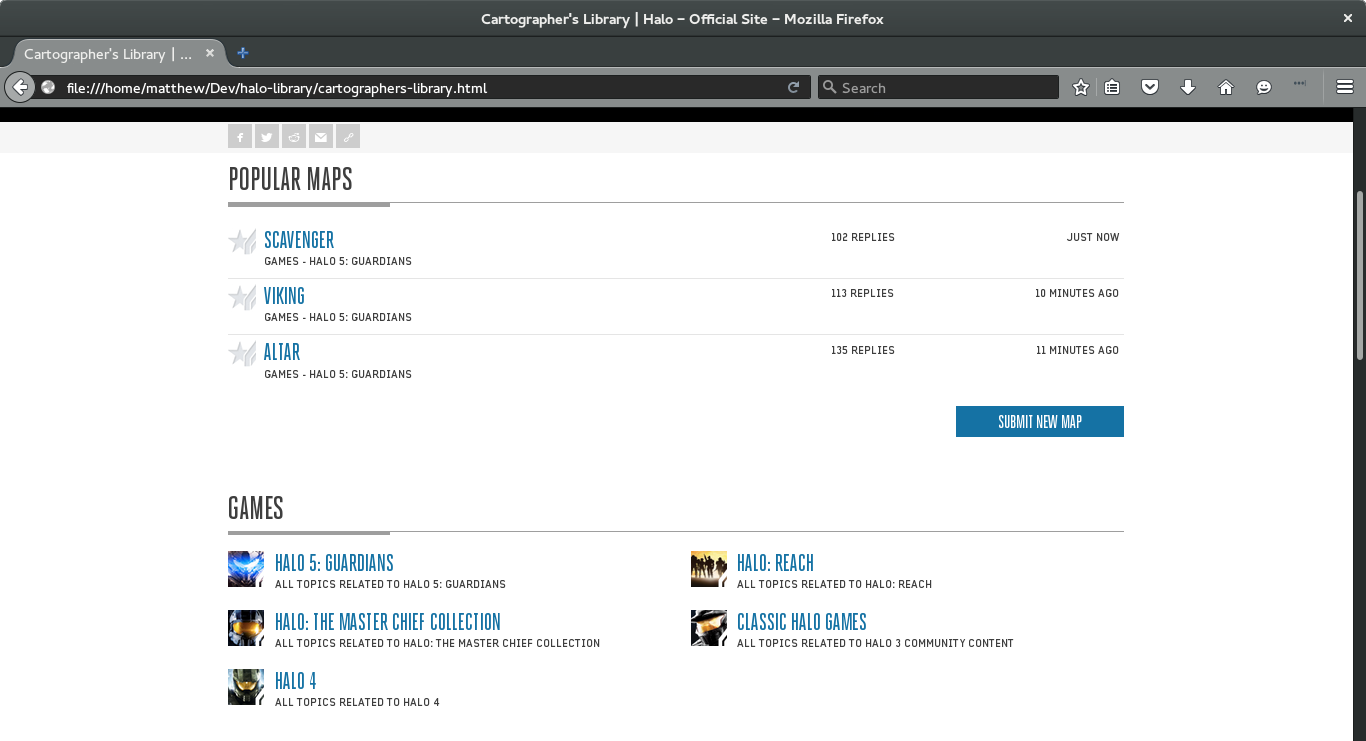
Task: Show bookmarks list icon in toolbar
Action: (x=1112, y=87)
